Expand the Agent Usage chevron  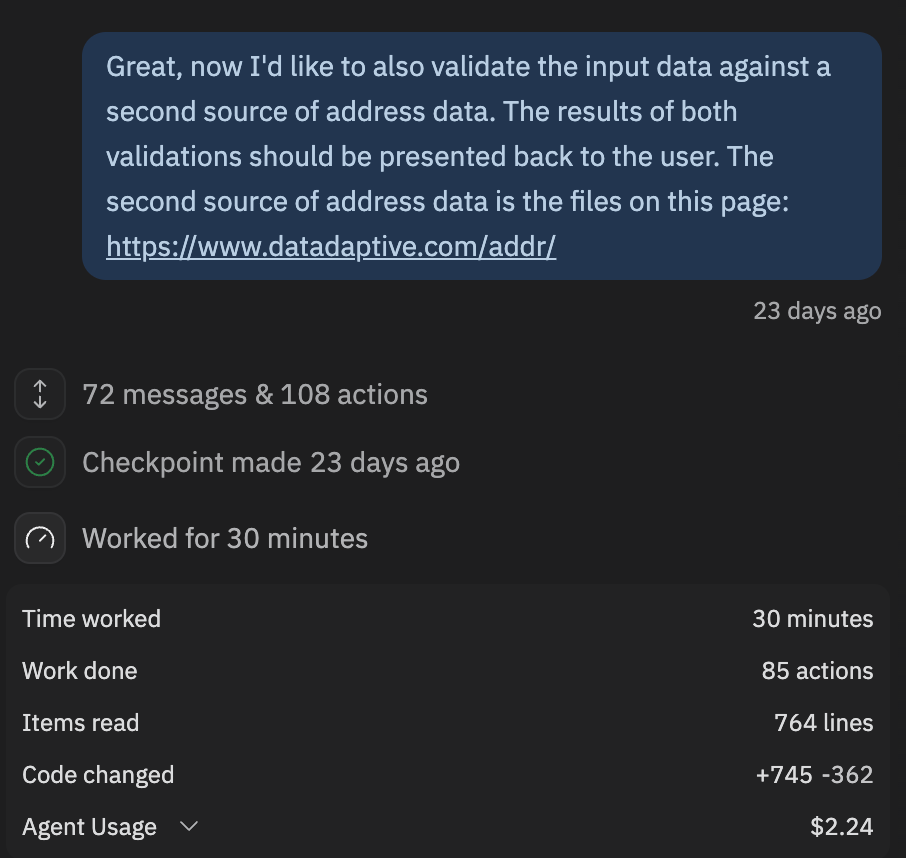188,827
